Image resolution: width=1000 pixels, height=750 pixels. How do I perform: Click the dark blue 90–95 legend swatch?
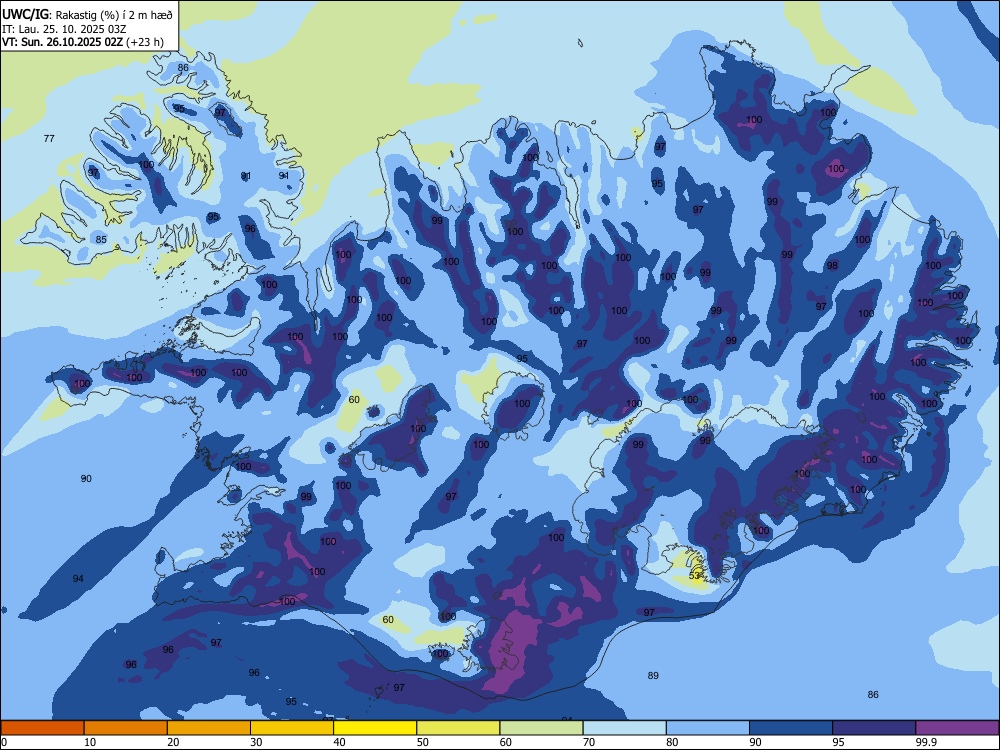pos(791,728)
